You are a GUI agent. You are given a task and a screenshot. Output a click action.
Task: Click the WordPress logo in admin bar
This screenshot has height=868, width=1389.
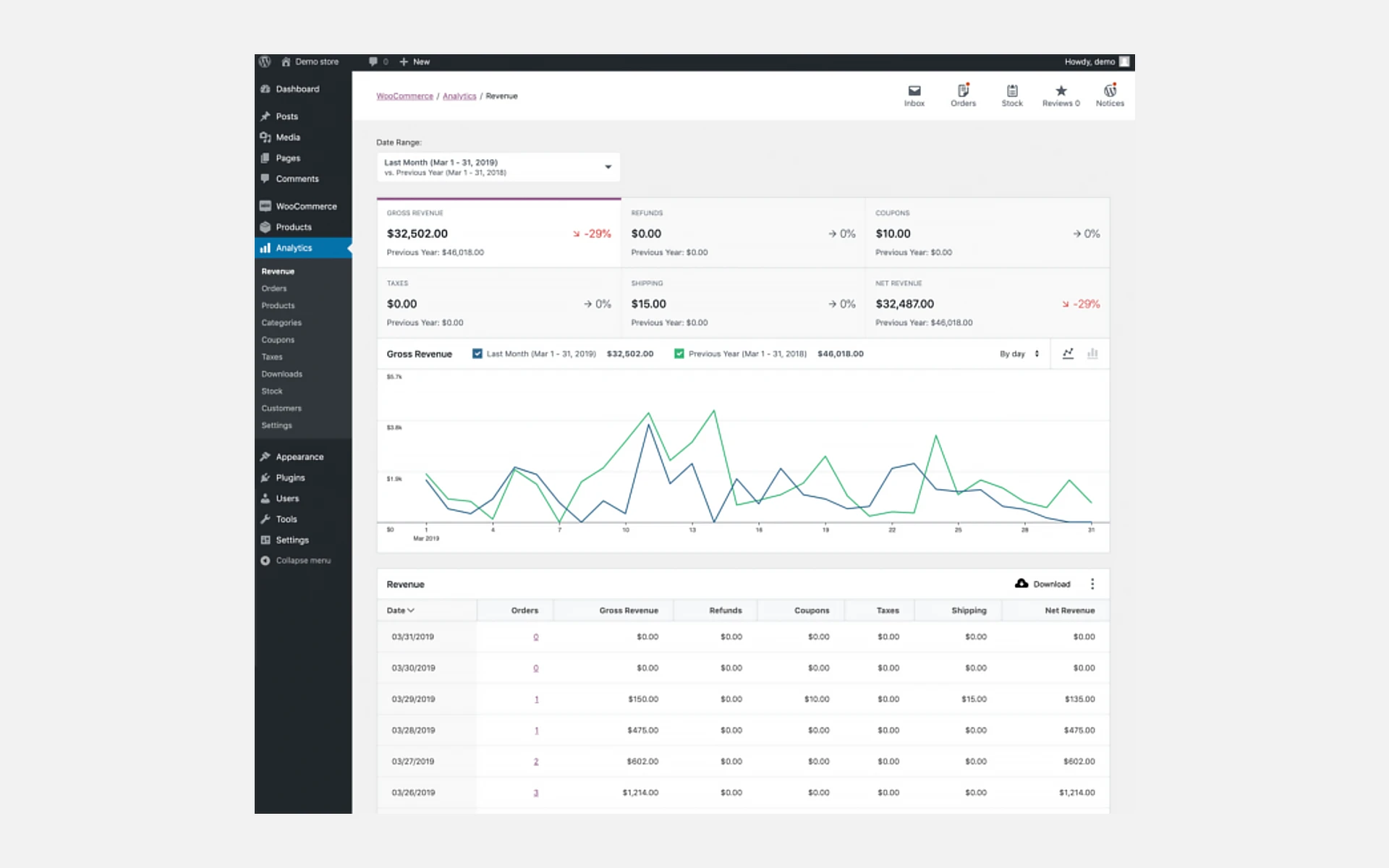click(265, 61)
